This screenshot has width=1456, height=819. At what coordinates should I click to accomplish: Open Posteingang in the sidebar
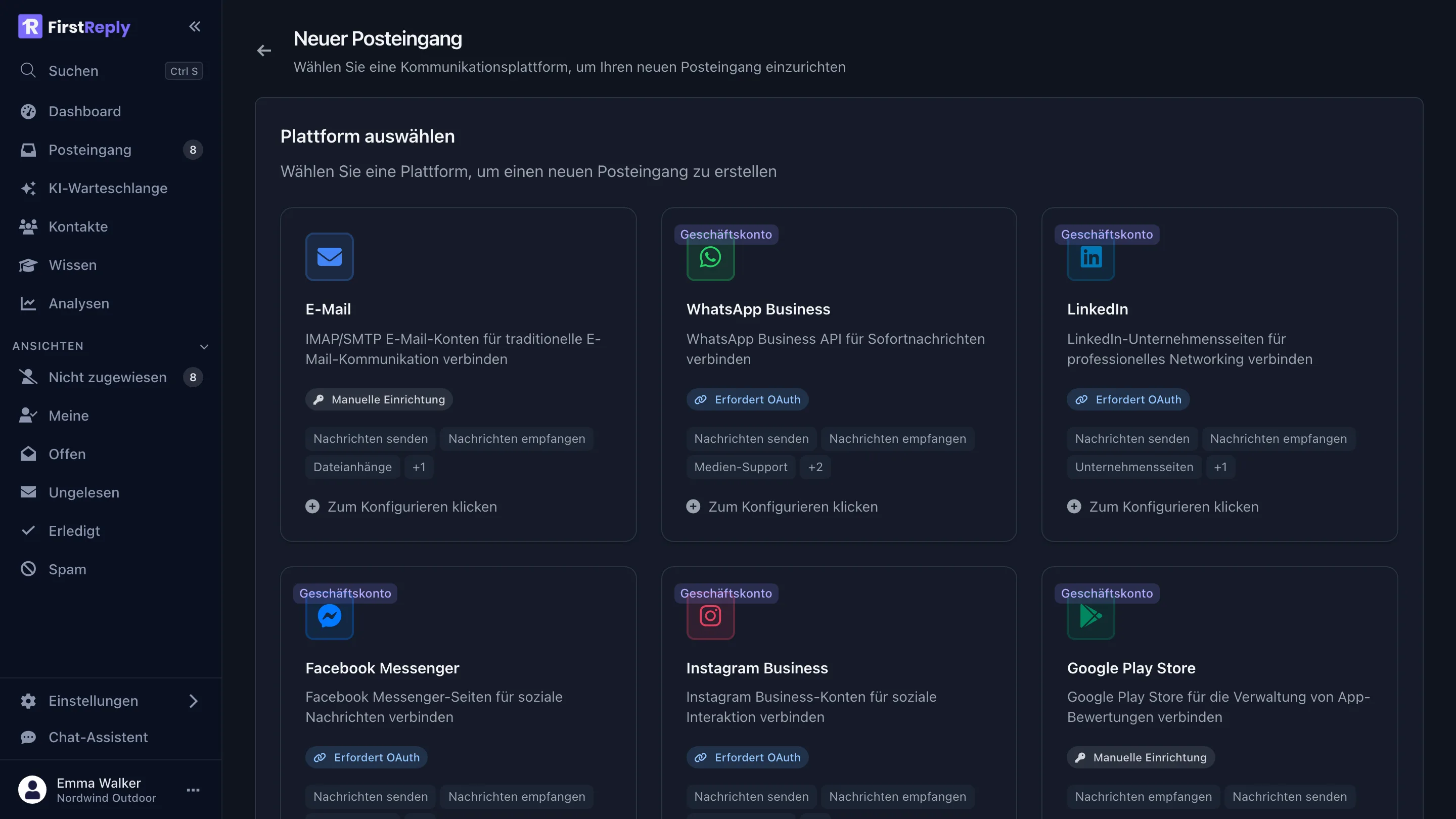click(x=111, y=150)
